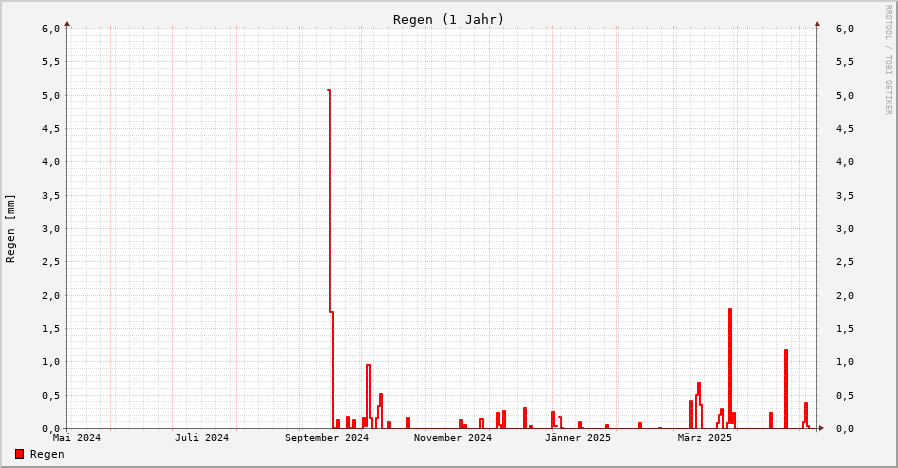The height and width of the screenshot is (468, 898).
Task: Click the "Regen" legend label
Action: (47, 454)
